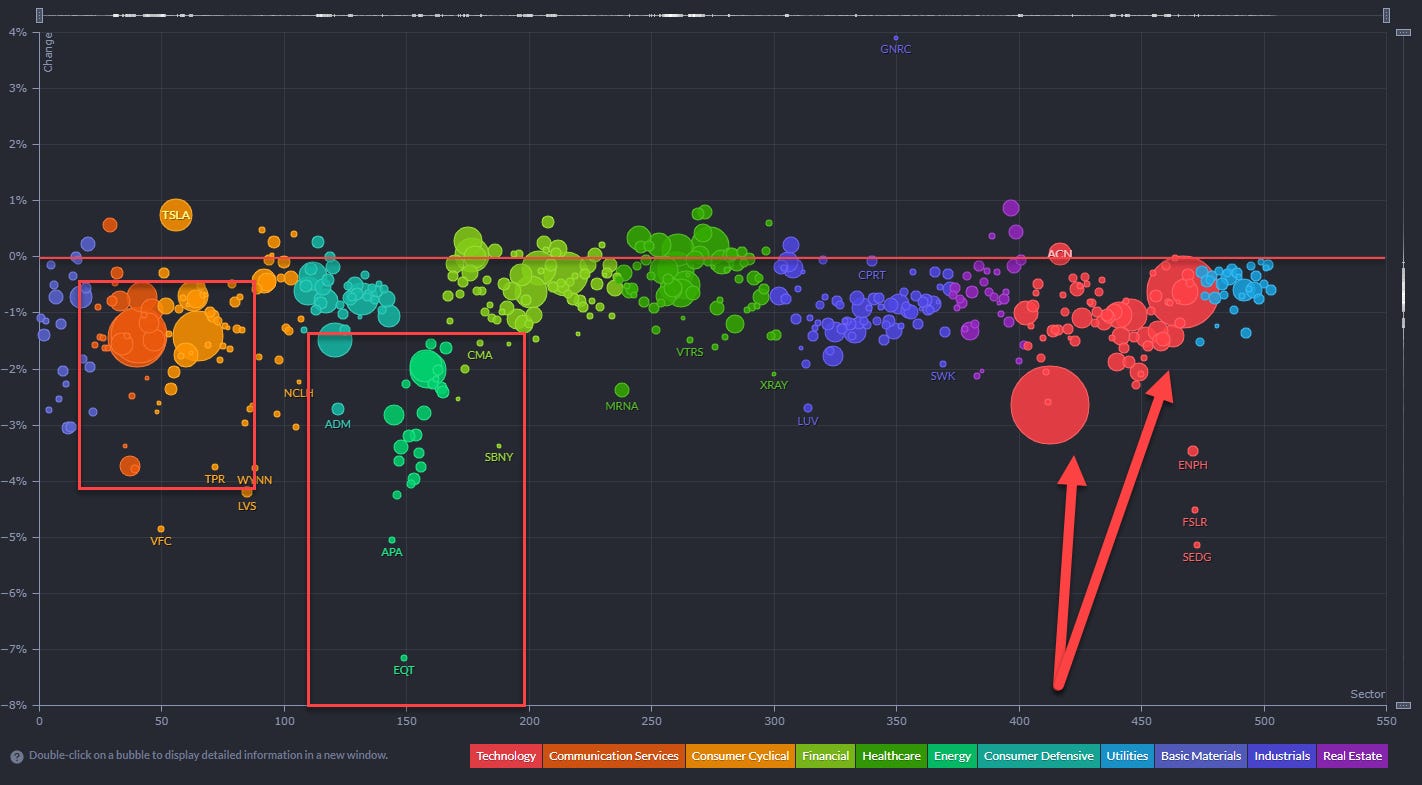Toggle the Real Estate legend filter
Viewport: 1422px width, 785px height.
(x=1353, y=756)
